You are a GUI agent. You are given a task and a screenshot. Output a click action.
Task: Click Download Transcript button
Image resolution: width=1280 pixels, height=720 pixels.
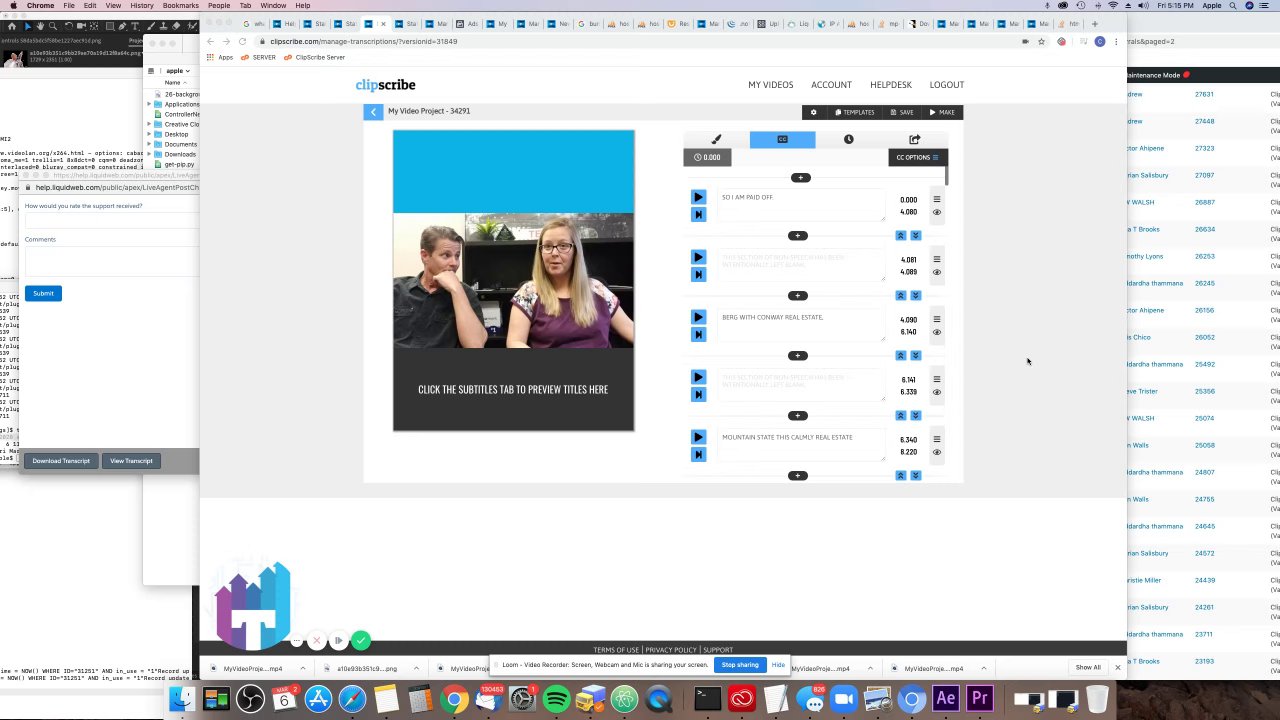point(60,461)
